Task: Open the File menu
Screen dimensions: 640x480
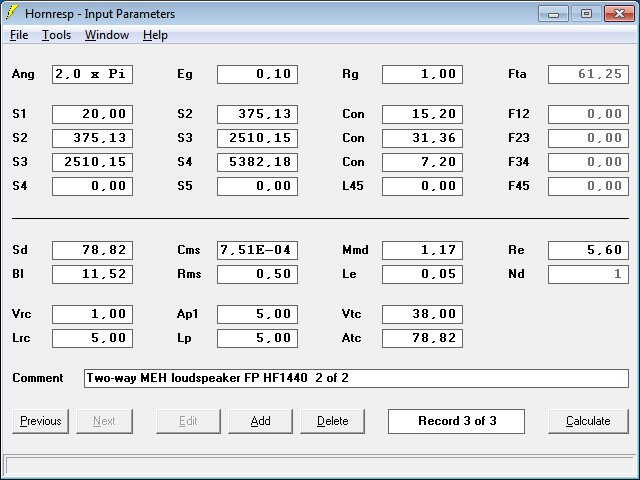Action: point(19,35)
